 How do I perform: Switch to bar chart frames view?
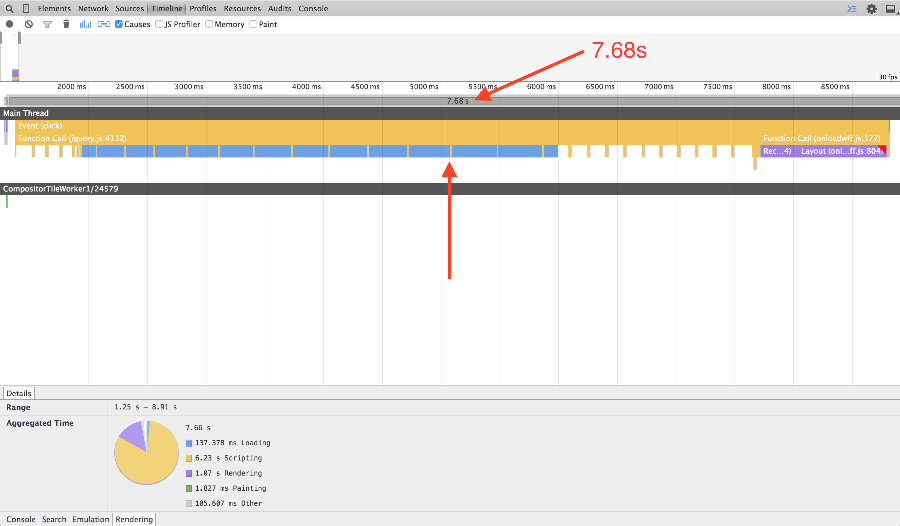click(85, 24)
